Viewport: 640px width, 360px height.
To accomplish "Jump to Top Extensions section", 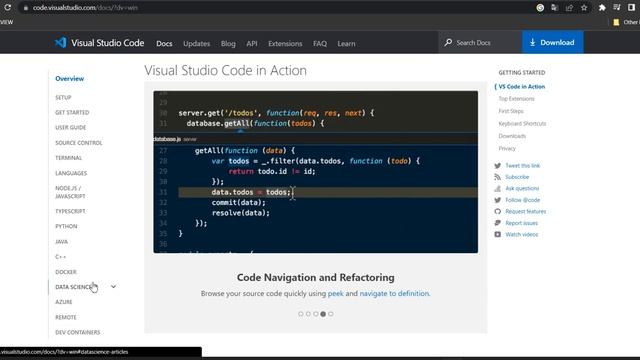I will [516, 99].
